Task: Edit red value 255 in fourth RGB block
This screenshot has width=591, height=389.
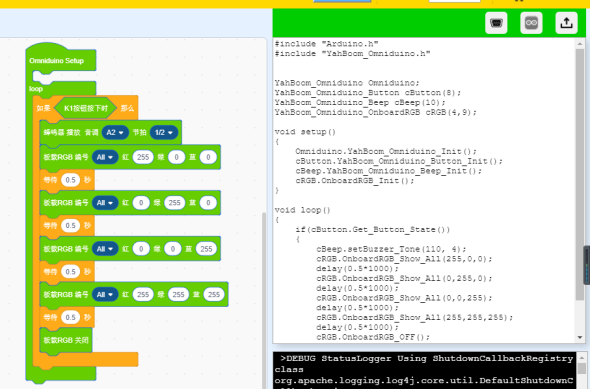Action: [x=143, y=294]
